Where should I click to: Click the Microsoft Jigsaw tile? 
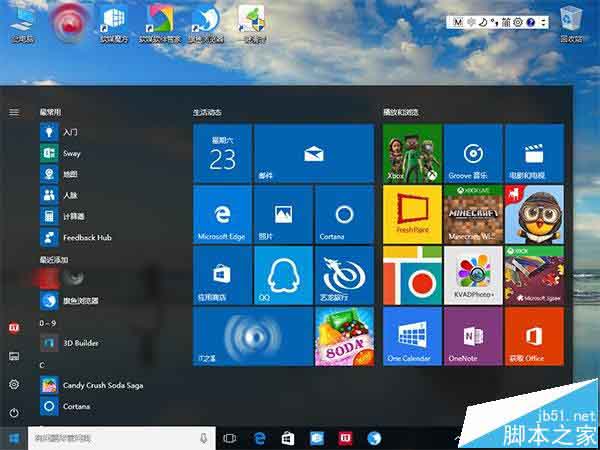pos(534,275)
